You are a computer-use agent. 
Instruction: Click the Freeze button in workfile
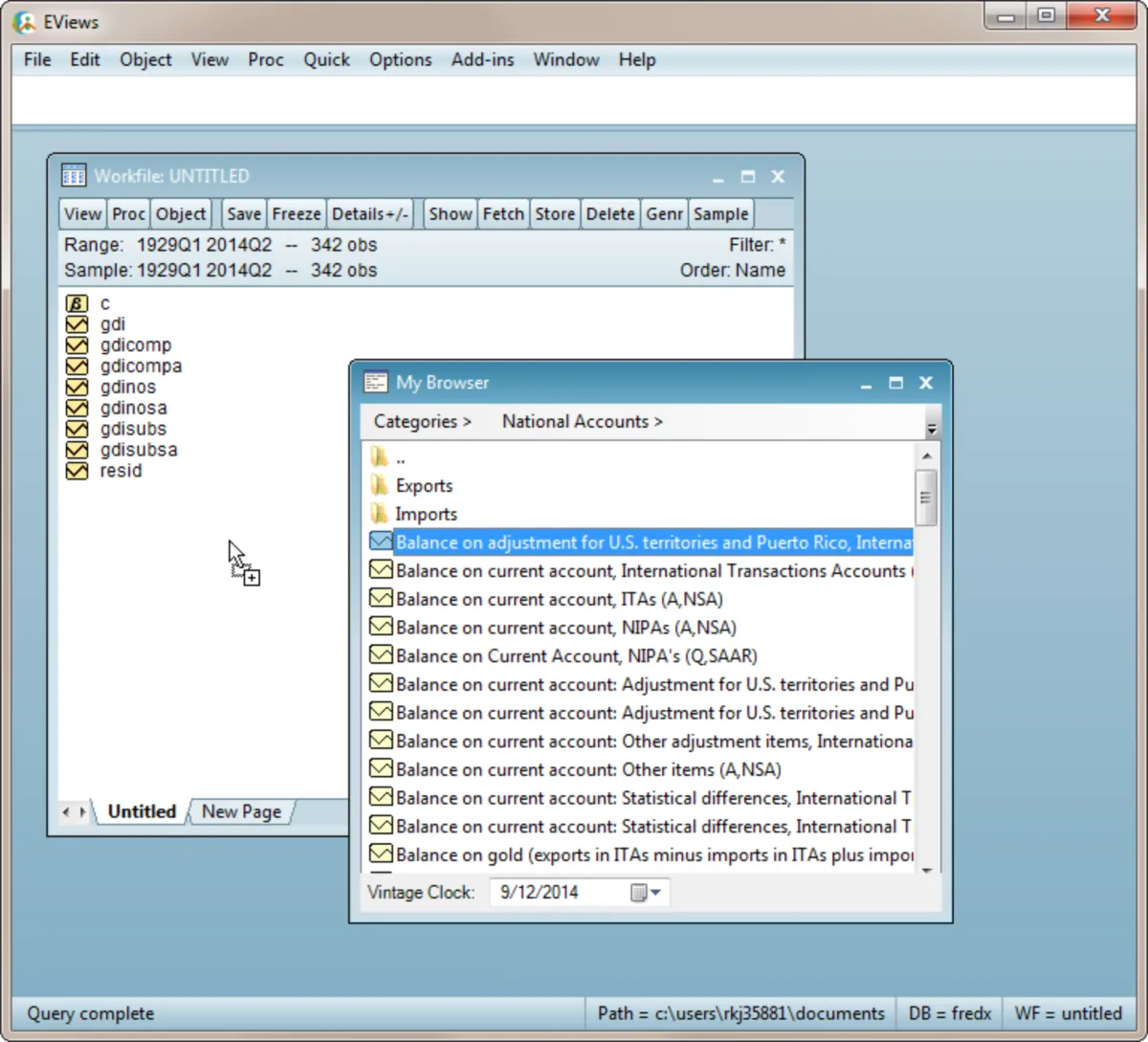tap(297, 214)
